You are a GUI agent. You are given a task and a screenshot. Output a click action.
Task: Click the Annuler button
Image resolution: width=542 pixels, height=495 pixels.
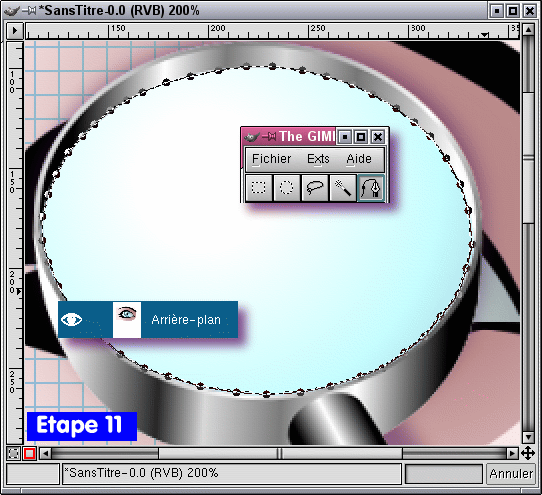pos(511,474)
